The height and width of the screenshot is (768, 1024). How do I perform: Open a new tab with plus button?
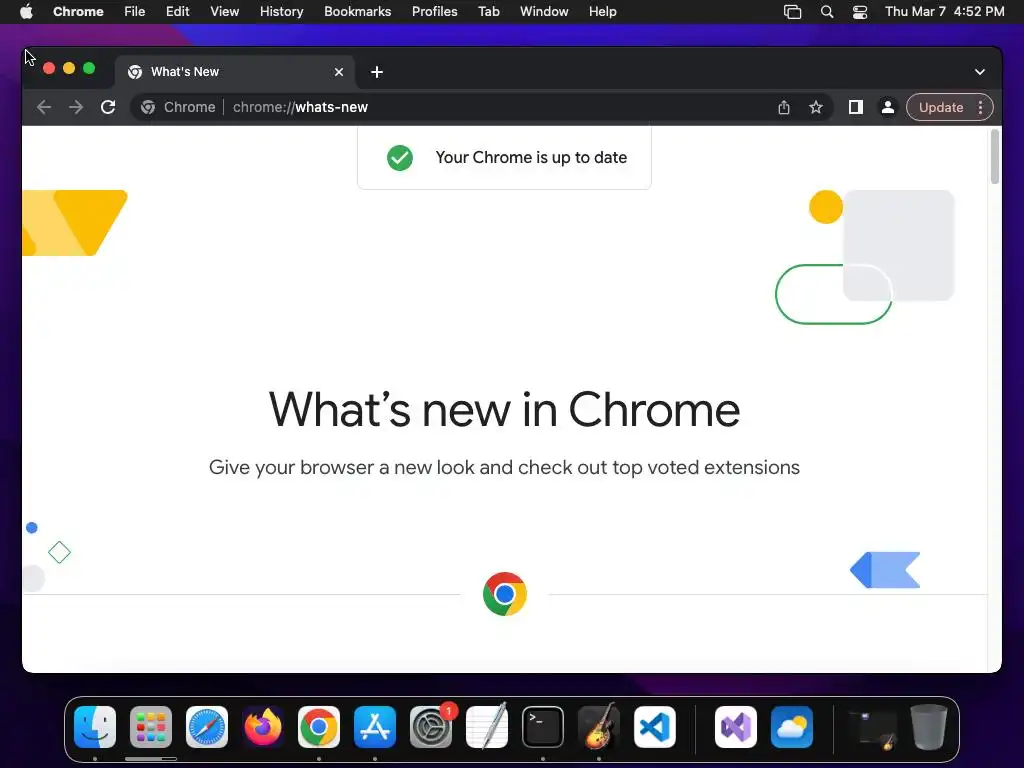(x=377, y=72)
